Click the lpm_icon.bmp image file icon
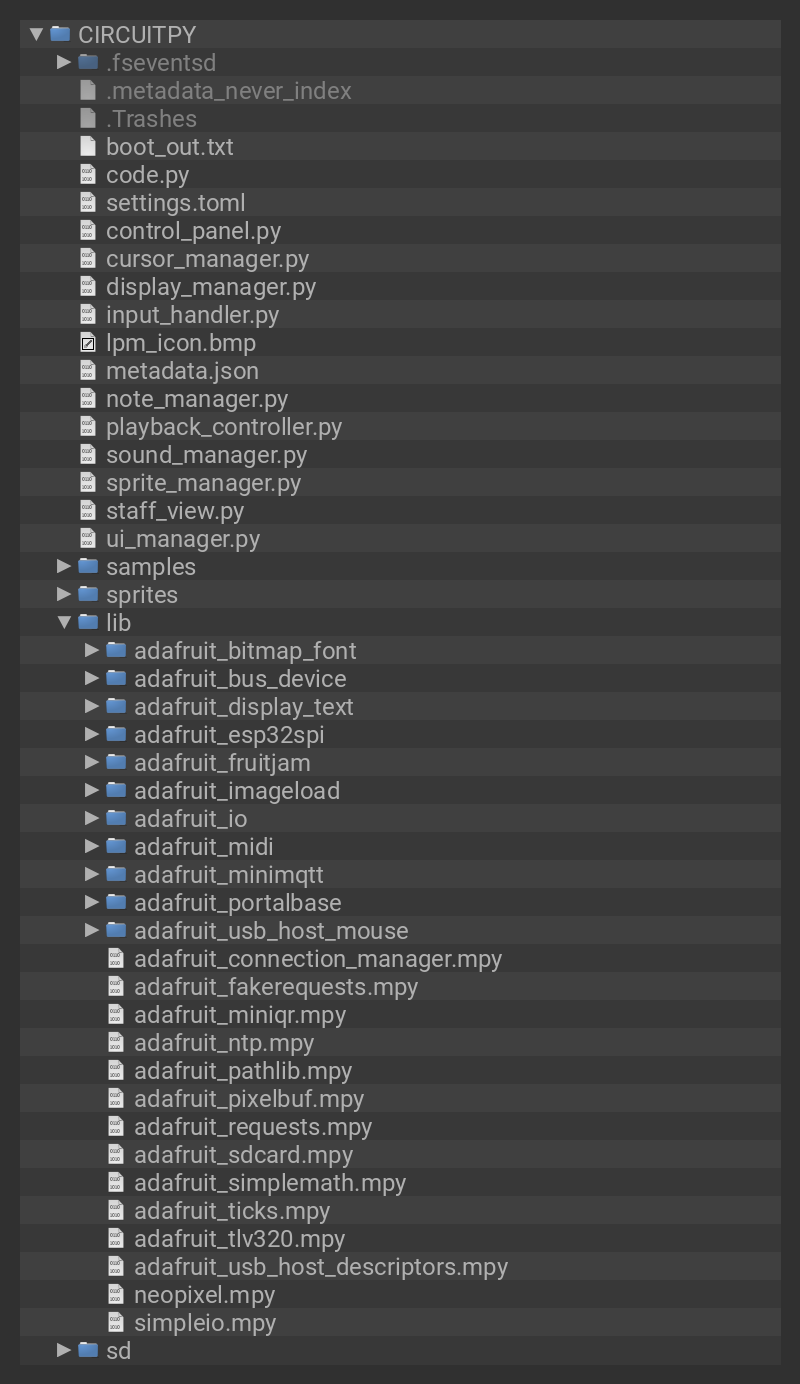Viewport: 800px width, 1384px height. point(88,343)
